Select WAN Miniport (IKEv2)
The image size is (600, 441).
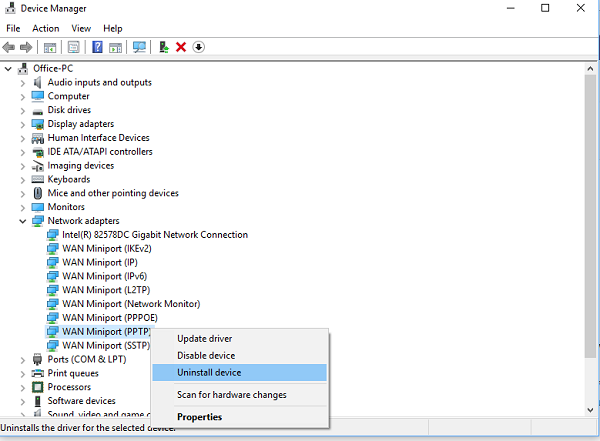pyautogui.click(x=107, y=248)
